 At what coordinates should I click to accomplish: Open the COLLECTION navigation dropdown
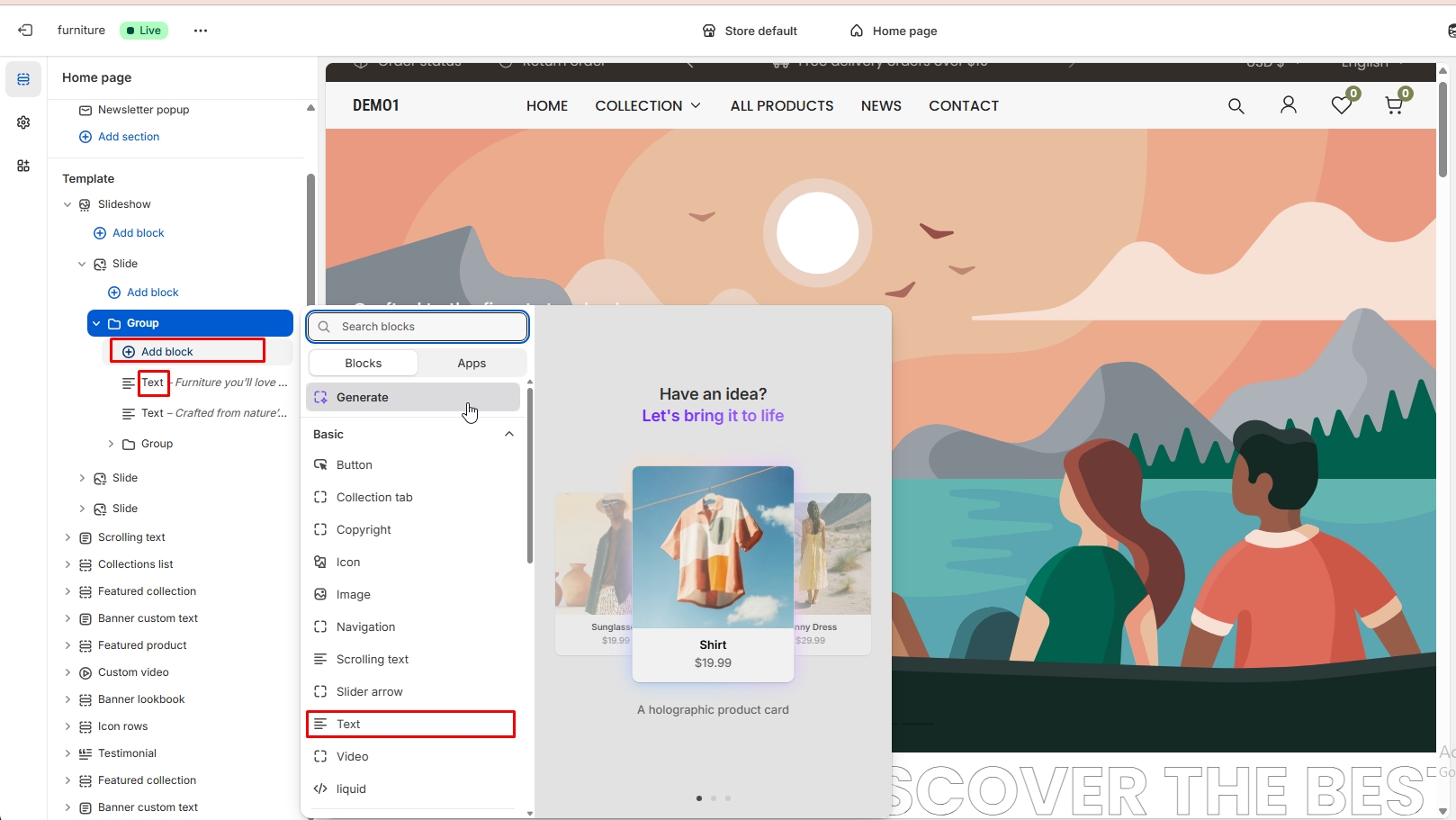point(647,105)
